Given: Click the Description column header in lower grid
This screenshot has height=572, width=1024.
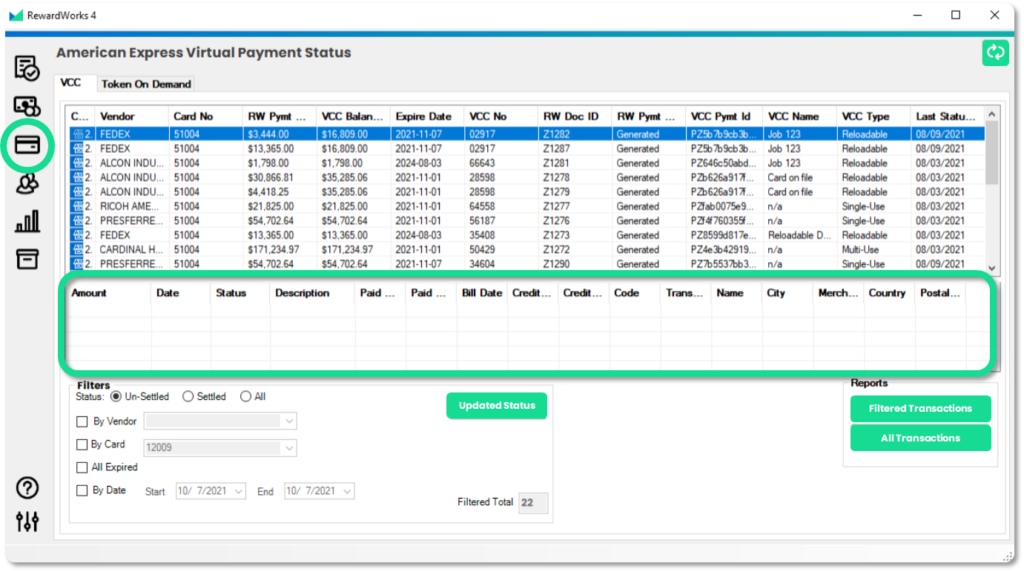Looking at the screenshot, I should coord(312,293).
